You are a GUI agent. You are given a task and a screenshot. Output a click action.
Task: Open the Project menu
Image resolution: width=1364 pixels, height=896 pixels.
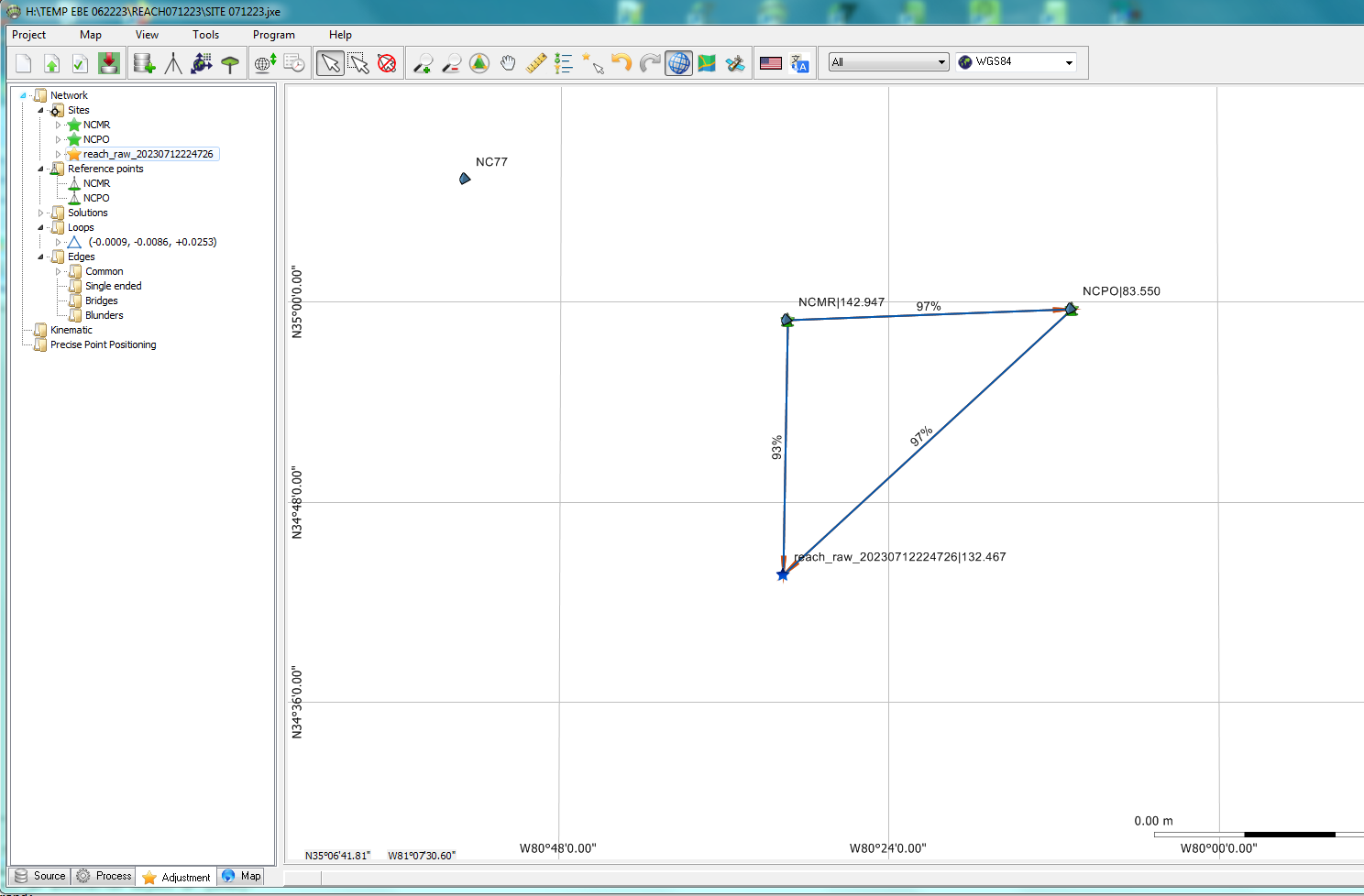click(x=29, y=35)
